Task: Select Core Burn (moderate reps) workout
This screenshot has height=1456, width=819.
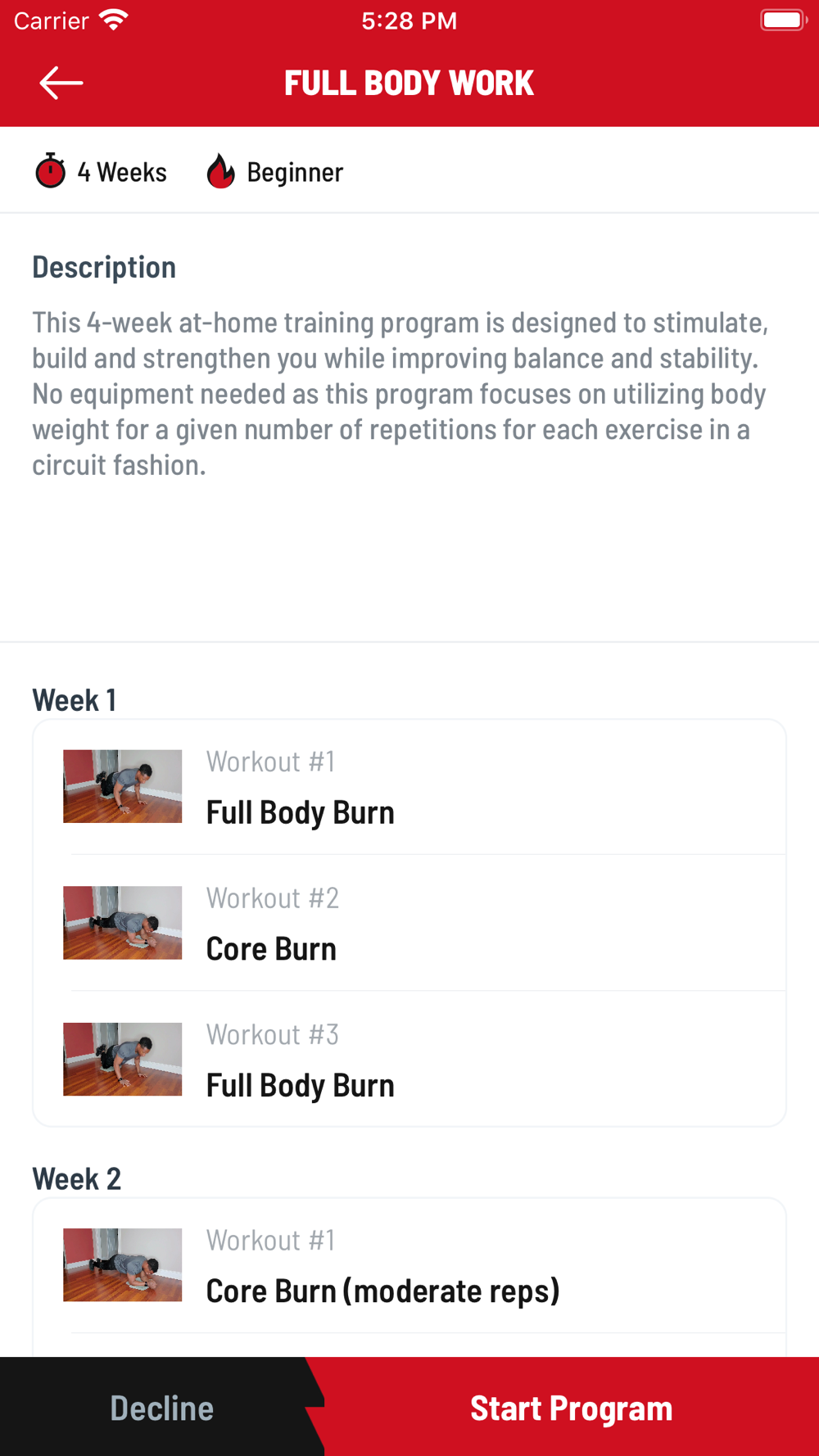Action: tap(382, 1291)
